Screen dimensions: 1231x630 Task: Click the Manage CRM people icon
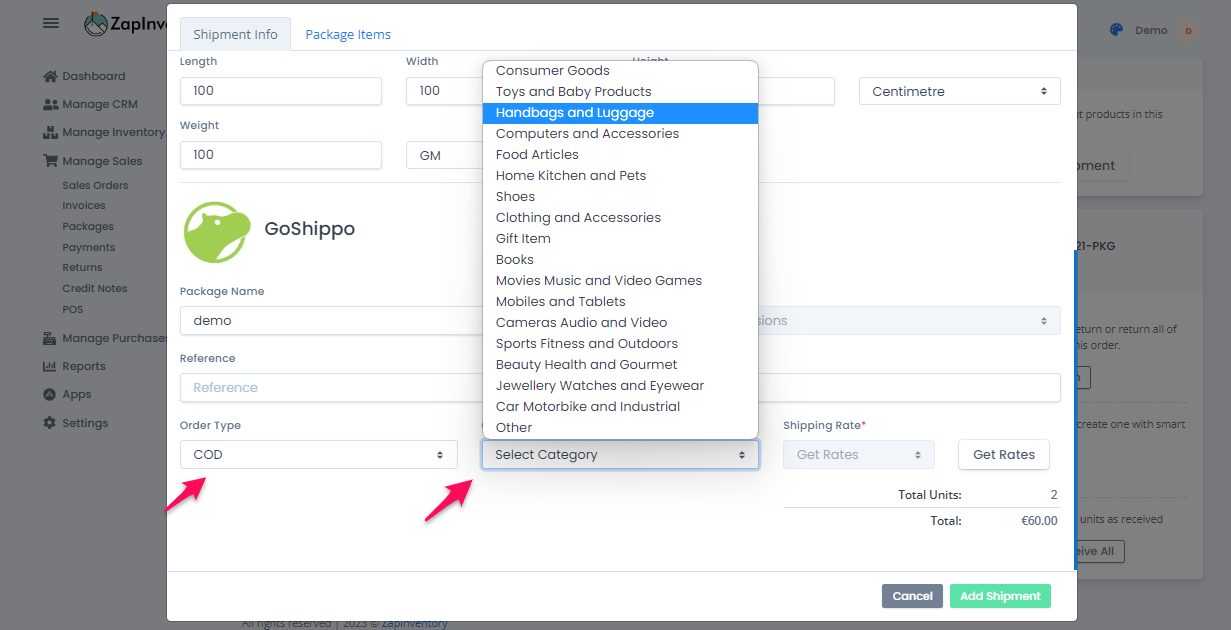(50, 104)
